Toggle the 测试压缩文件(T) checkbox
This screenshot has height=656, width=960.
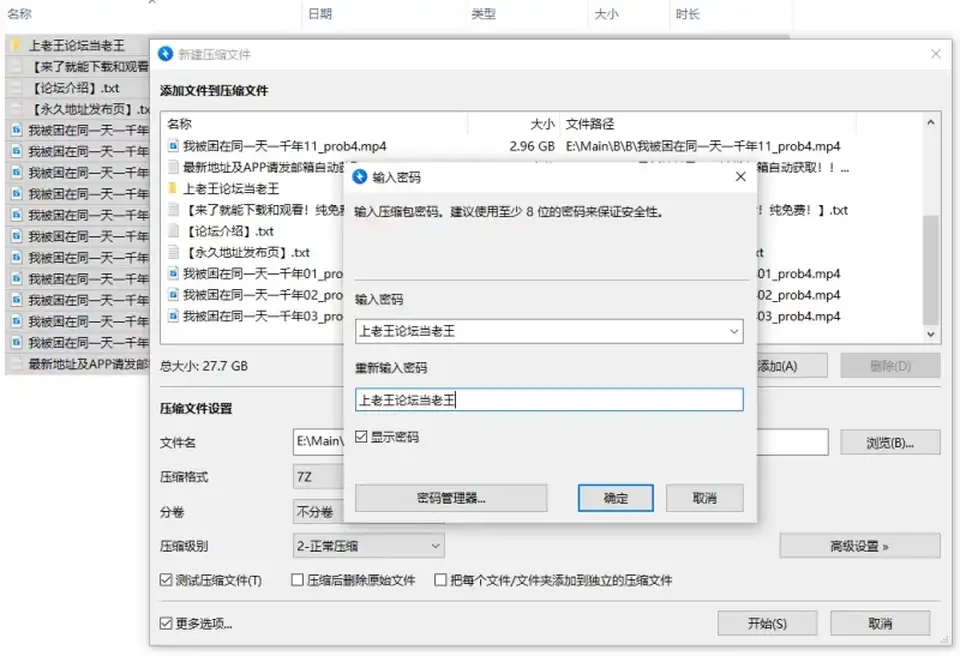[x=165, y=579]
